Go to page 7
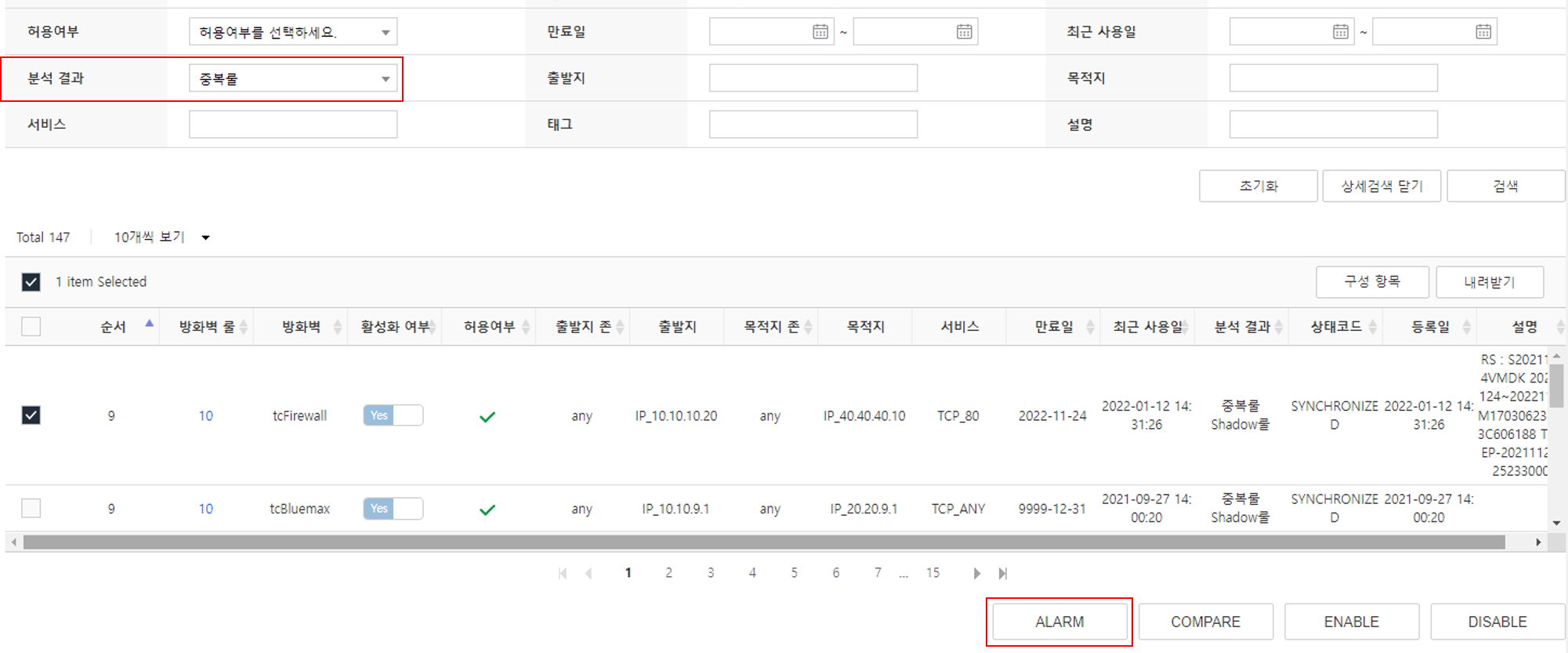 [x=878, y=573]
